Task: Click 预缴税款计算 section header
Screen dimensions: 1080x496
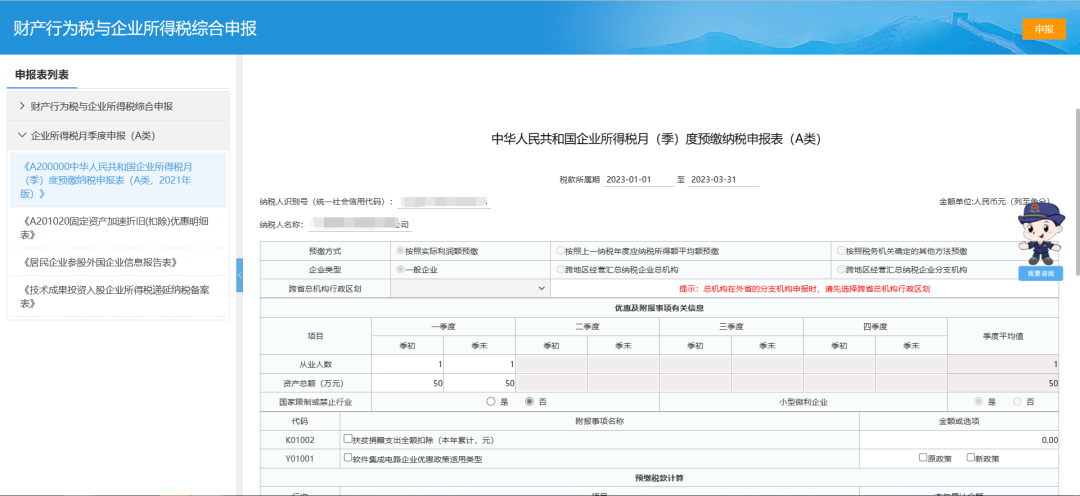Action: [659, 477]
